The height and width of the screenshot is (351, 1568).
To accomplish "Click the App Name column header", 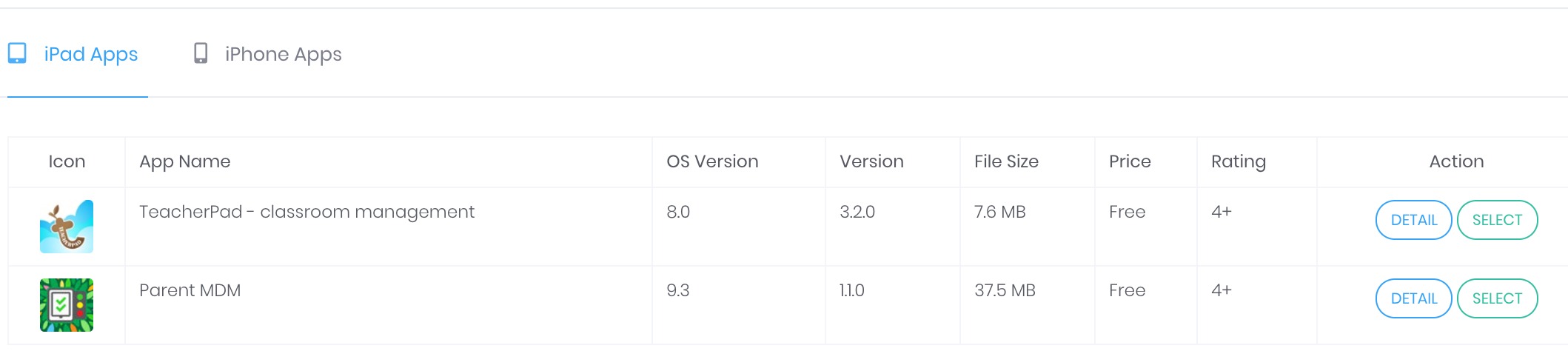I will point(185,161).
